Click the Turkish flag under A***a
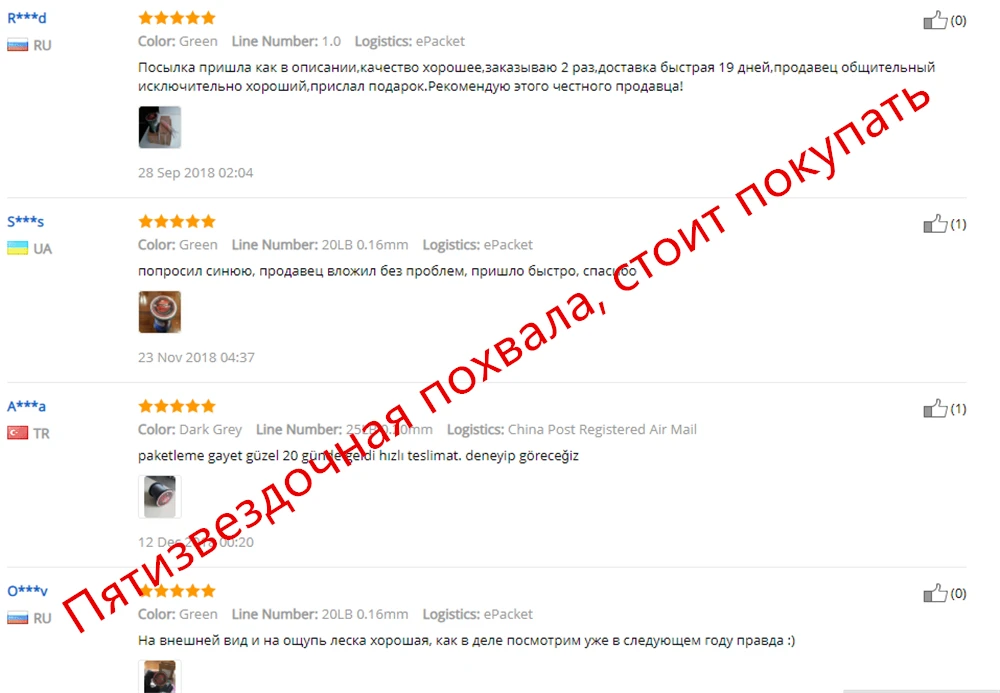The image size is (1000, 693). [17, 433]
